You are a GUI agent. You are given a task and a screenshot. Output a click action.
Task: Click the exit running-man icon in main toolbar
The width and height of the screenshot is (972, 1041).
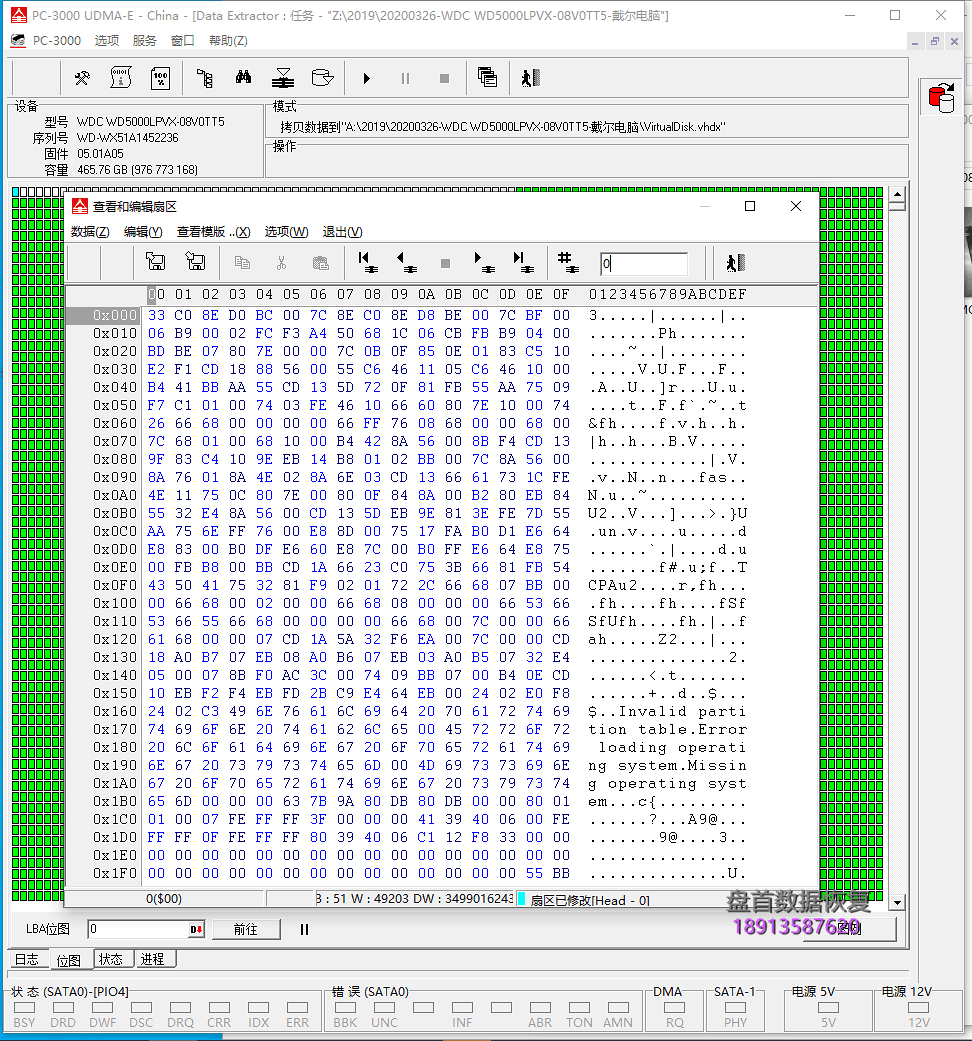[530, 78]
